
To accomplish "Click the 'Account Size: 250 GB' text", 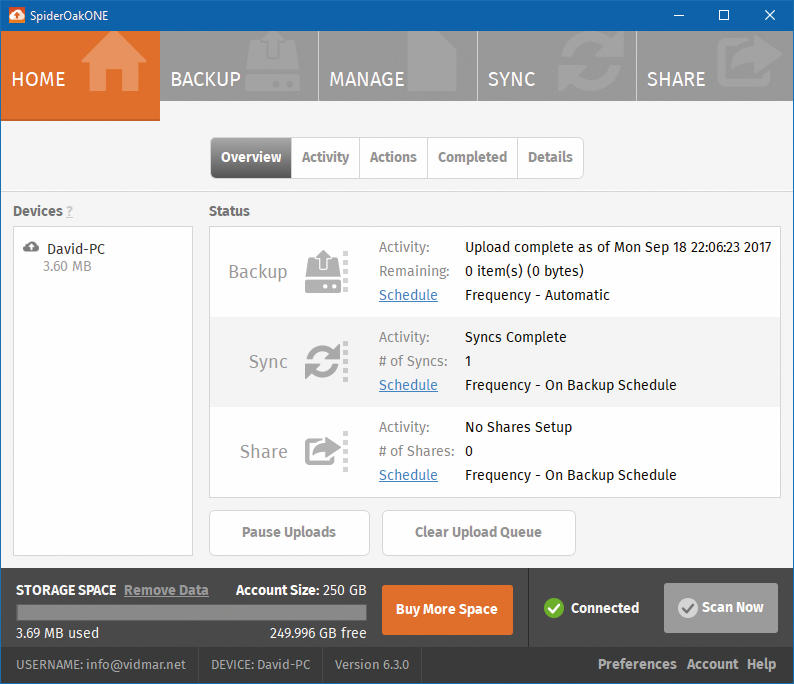I will (301, 590).
